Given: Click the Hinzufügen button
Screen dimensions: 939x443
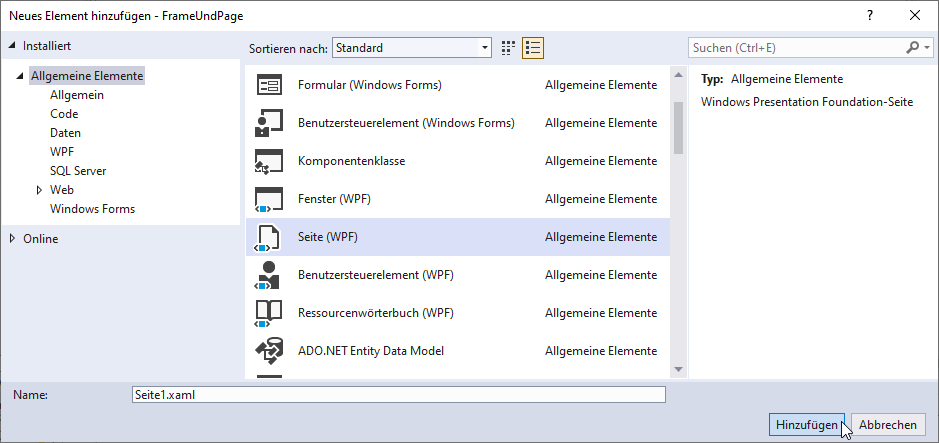Looking at the screenshot, I should (806, 425).
